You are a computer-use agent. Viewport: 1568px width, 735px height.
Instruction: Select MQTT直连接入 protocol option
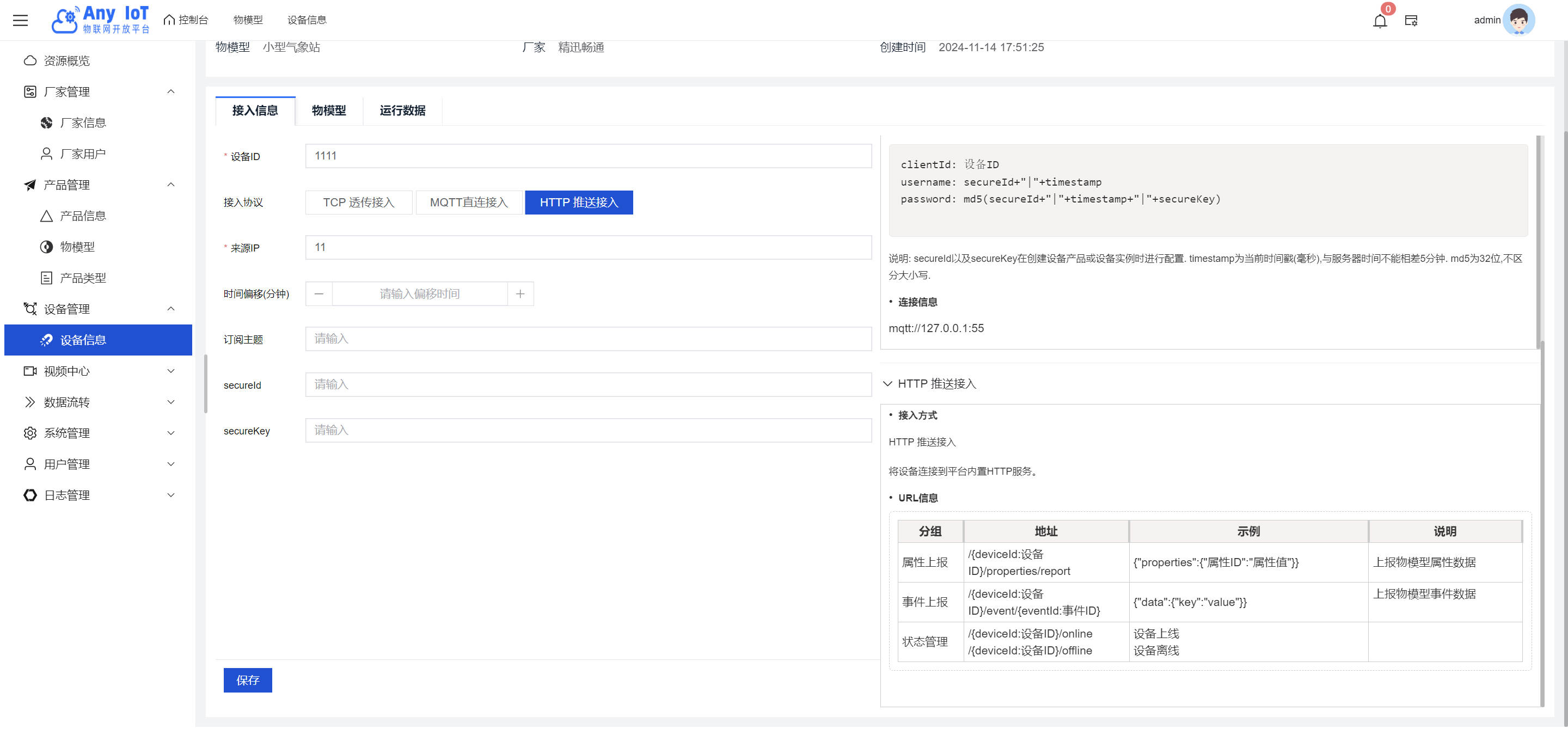tap(469, 203)
